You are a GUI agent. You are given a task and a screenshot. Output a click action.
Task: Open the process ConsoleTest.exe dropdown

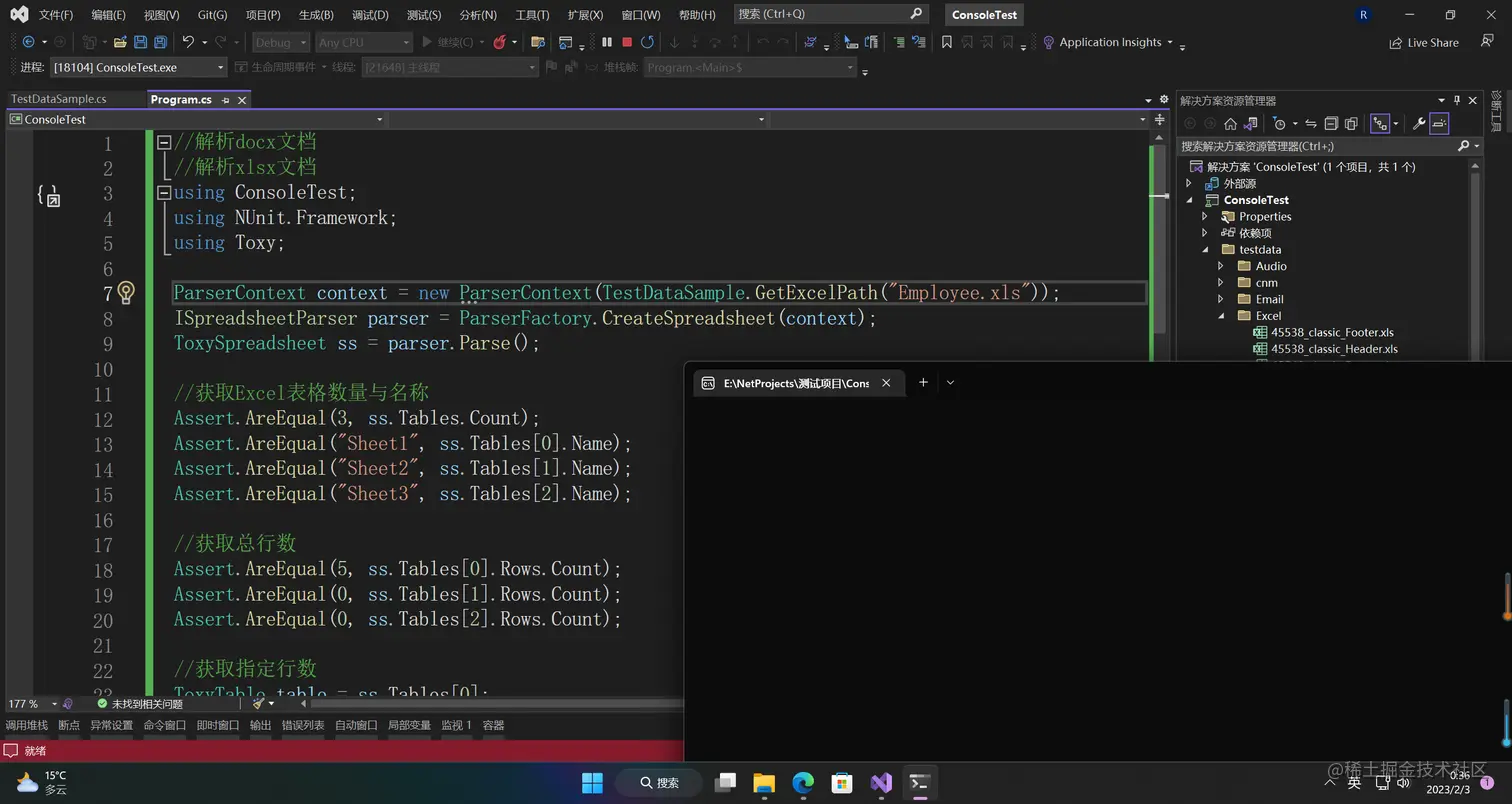click(138, 67)
